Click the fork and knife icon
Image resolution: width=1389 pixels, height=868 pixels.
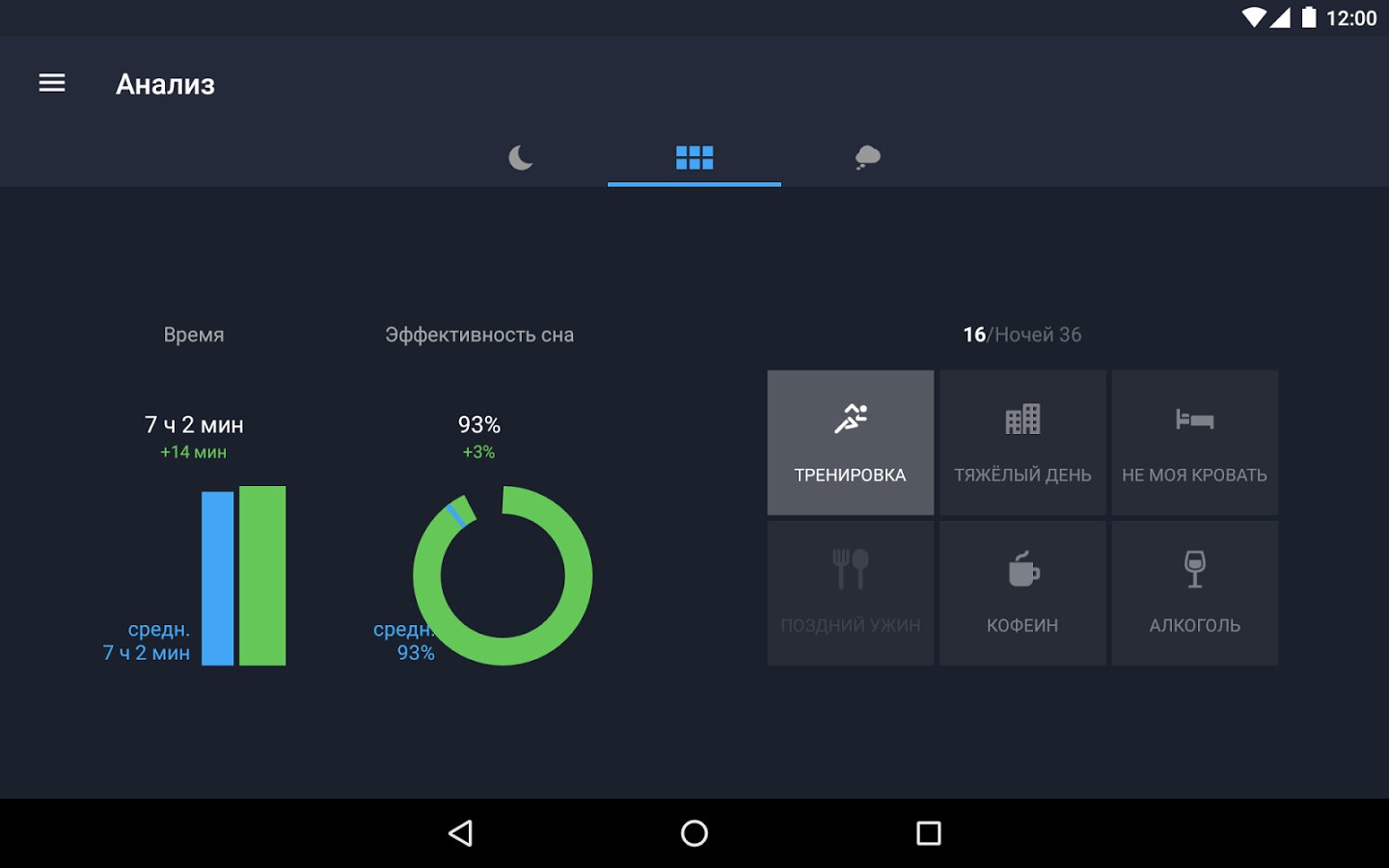[850, 568]
